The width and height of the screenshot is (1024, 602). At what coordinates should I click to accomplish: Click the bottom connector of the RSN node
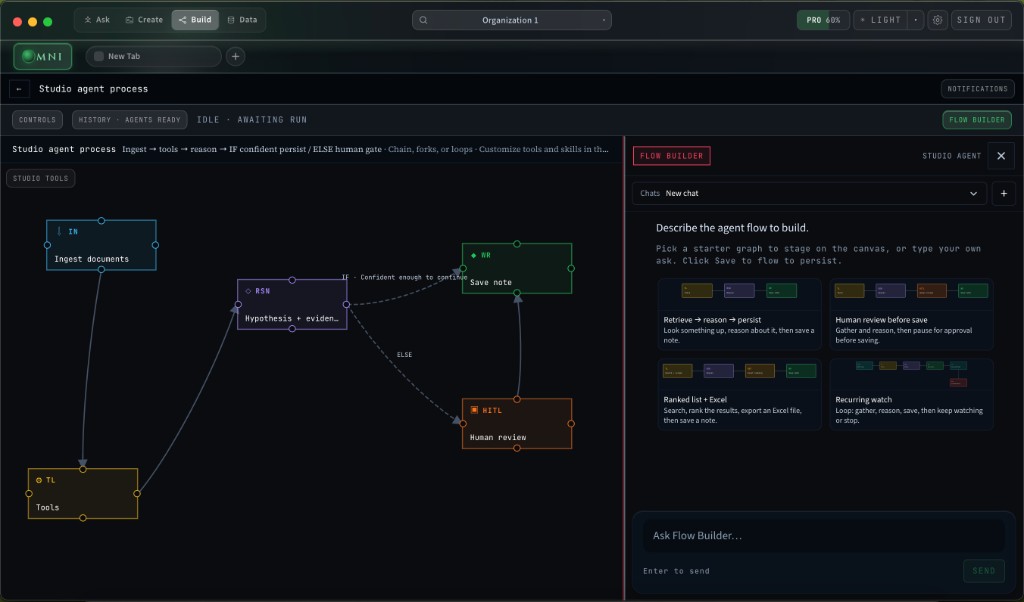click(x=292, y=328)
